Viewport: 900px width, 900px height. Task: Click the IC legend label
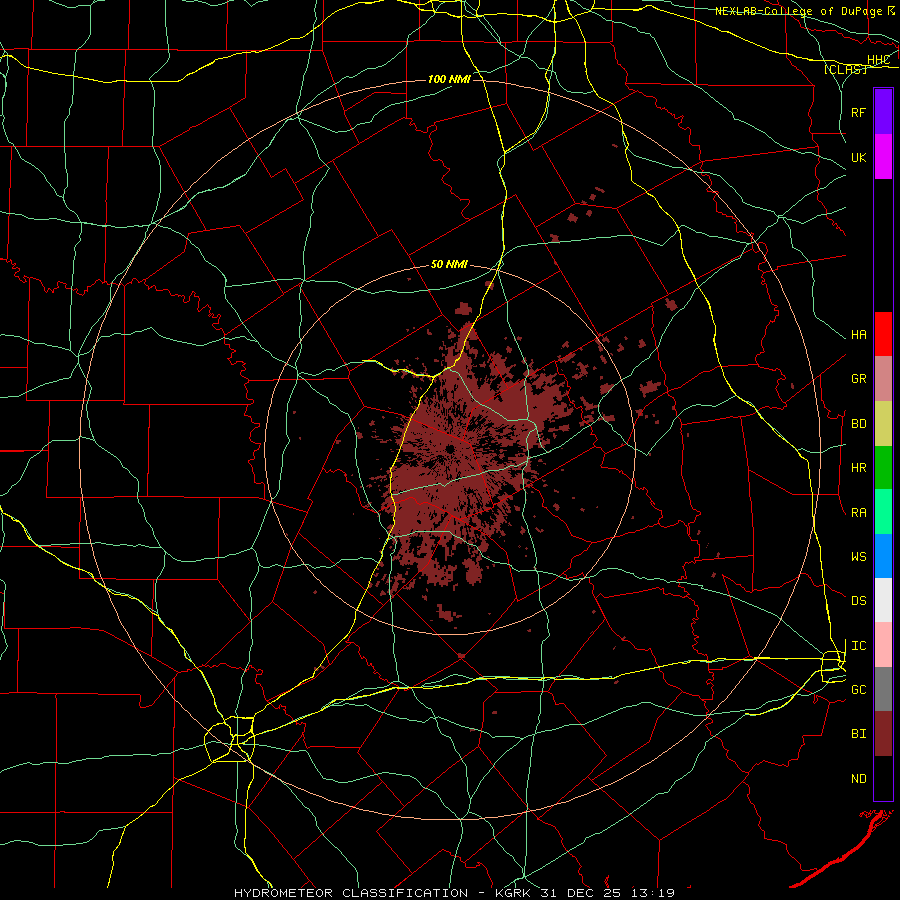(858, 646)
